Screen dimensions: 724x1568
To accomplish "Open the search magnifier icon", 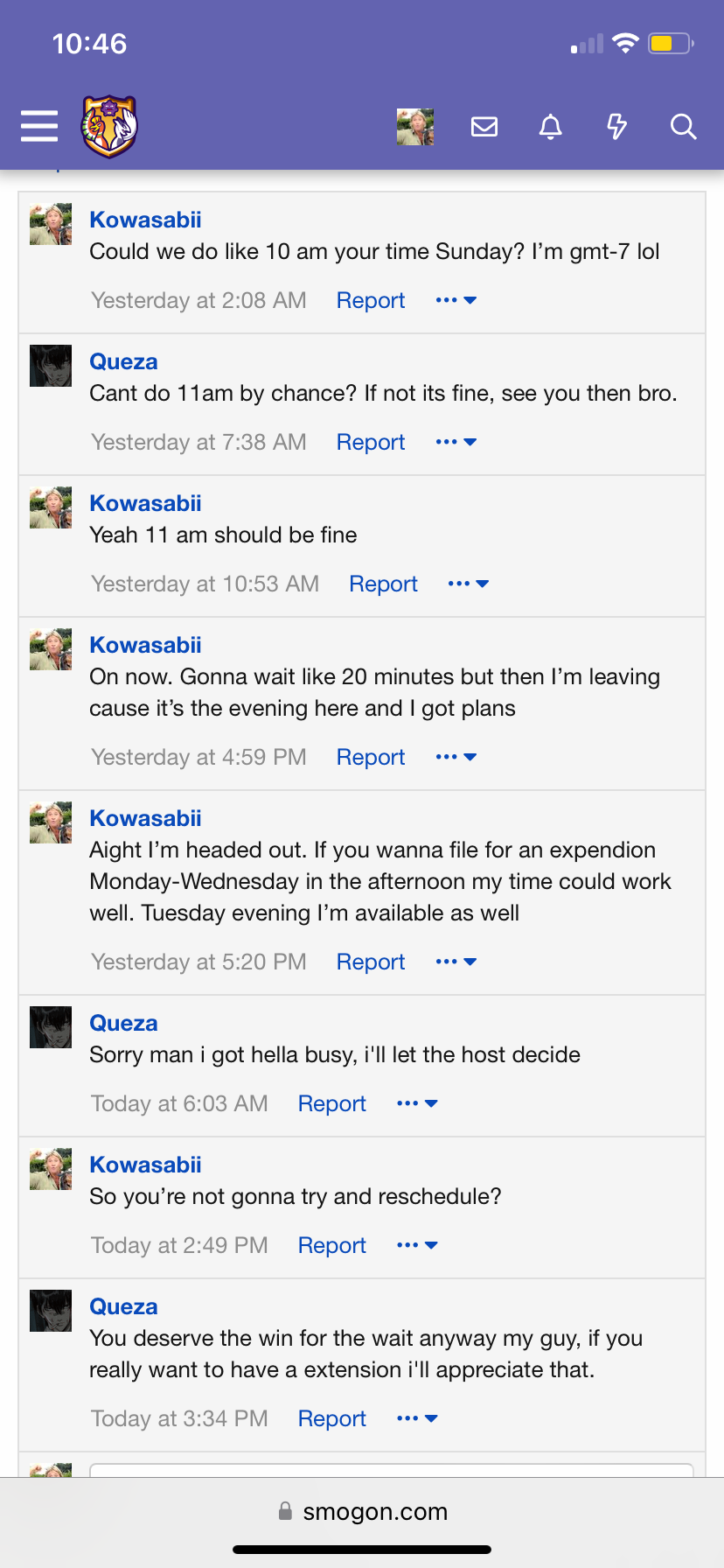I will pos(683,127).
